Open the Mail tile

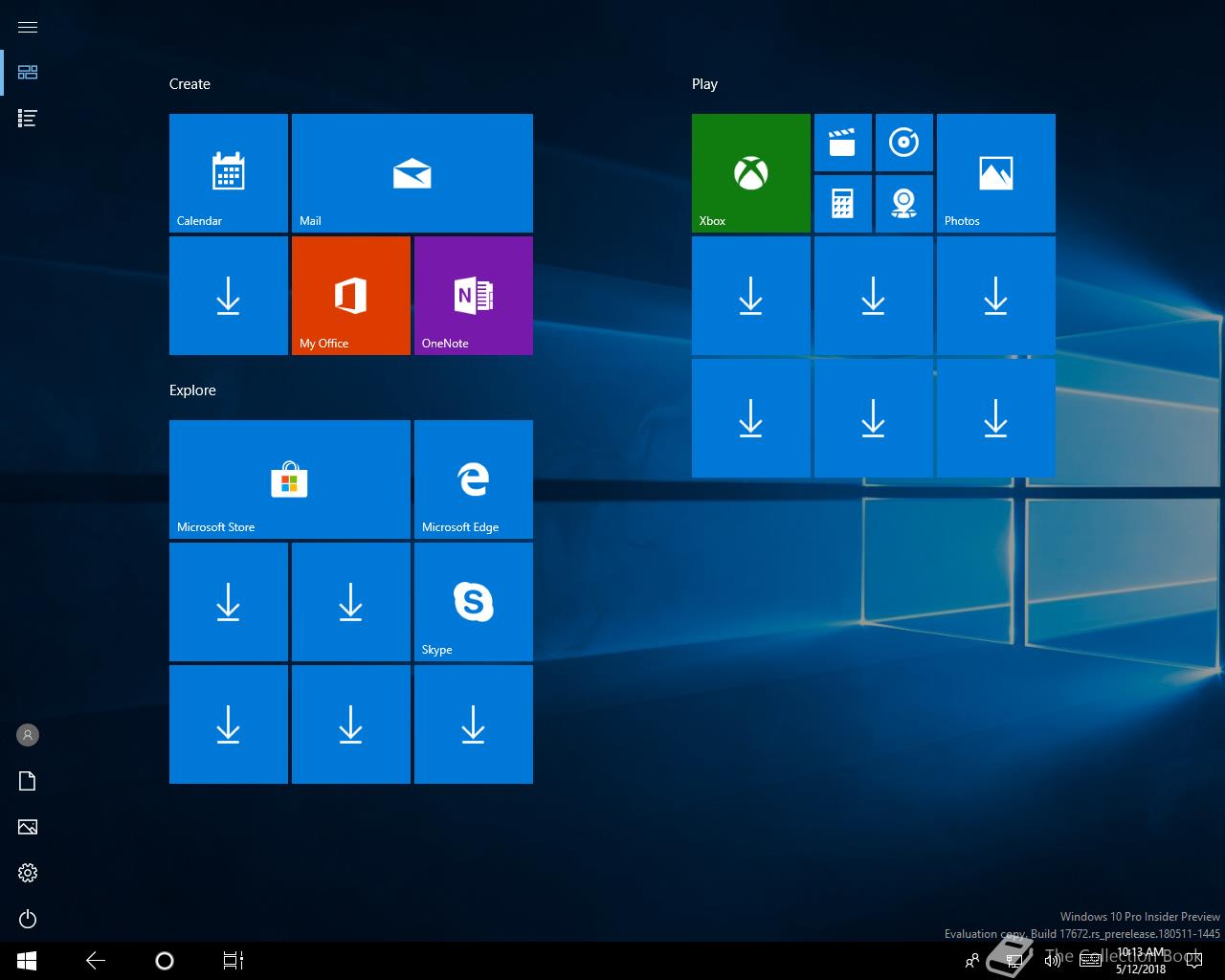(x=412, y=173)
